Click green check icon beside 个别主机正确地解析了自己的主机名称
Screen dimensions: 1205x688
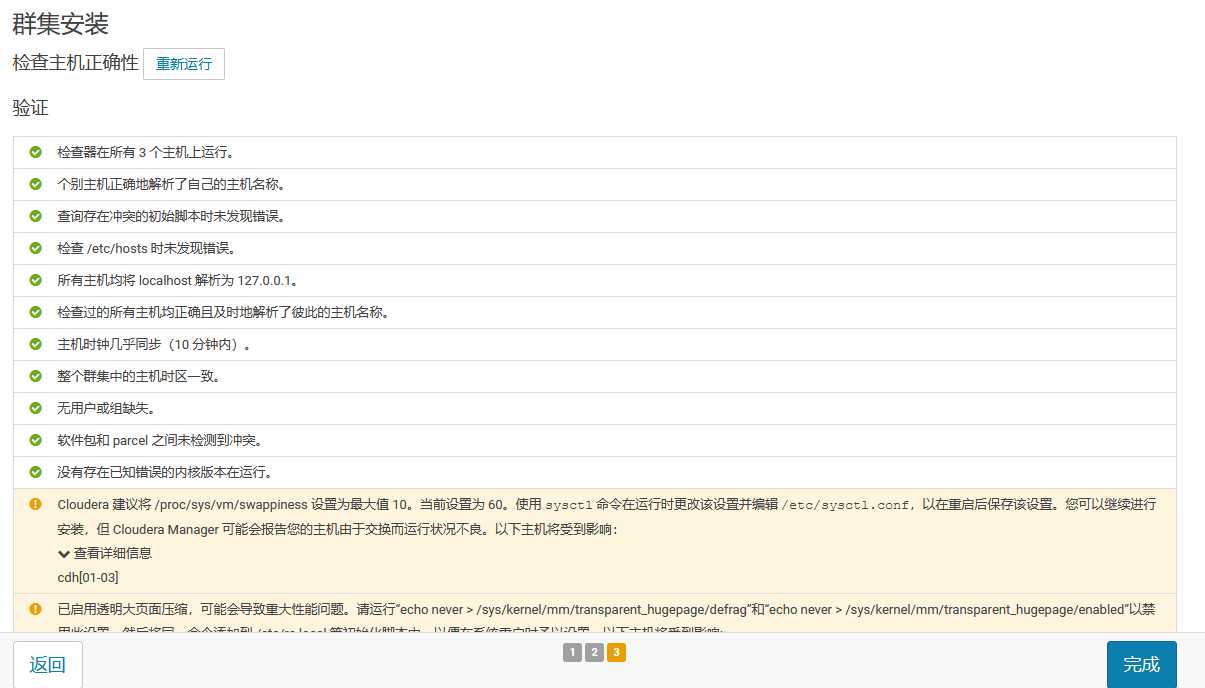(36, 184)
